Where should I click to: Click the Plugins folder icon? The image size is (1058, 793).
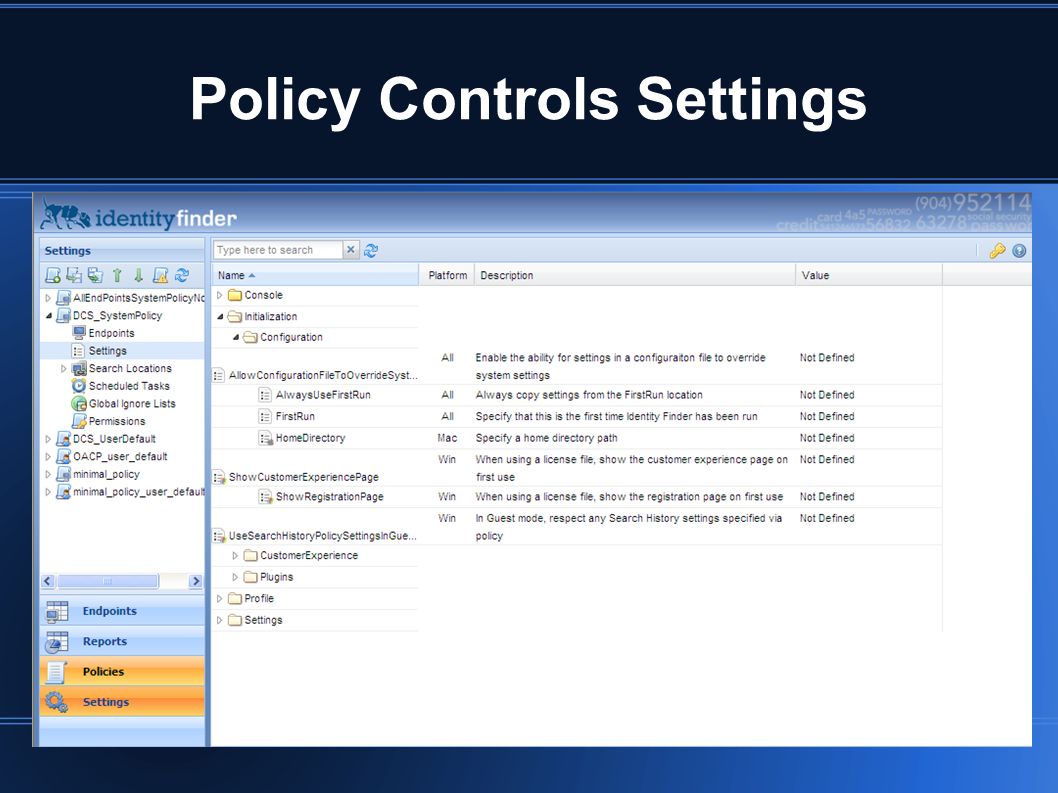(x=250, y=577)
